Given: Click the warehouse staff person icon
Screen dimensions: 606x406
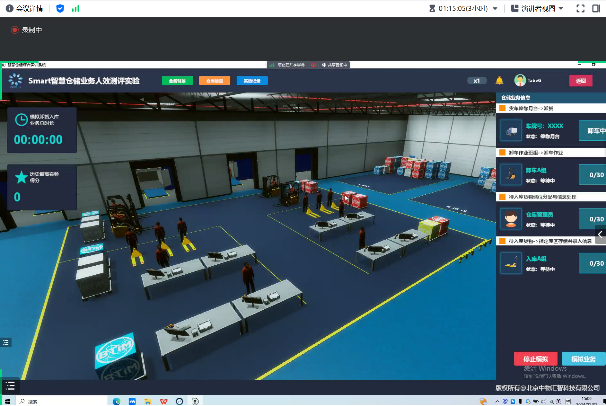Looking at the screenshot, I should tap(513, 218).
